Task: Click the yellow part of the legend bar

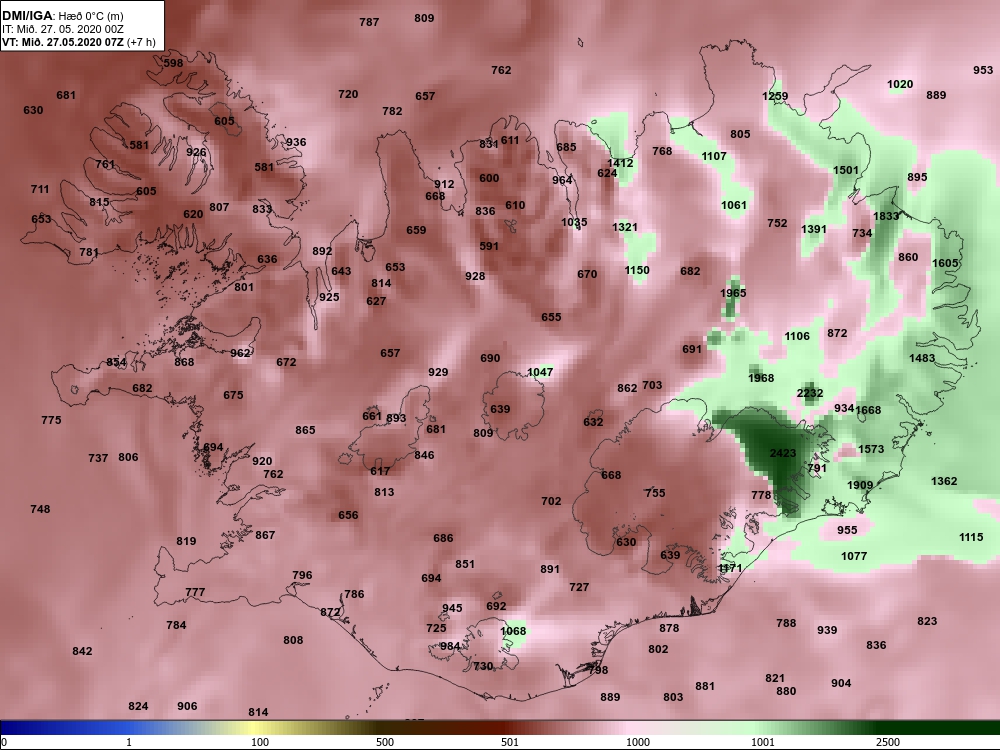Action: 255,728
